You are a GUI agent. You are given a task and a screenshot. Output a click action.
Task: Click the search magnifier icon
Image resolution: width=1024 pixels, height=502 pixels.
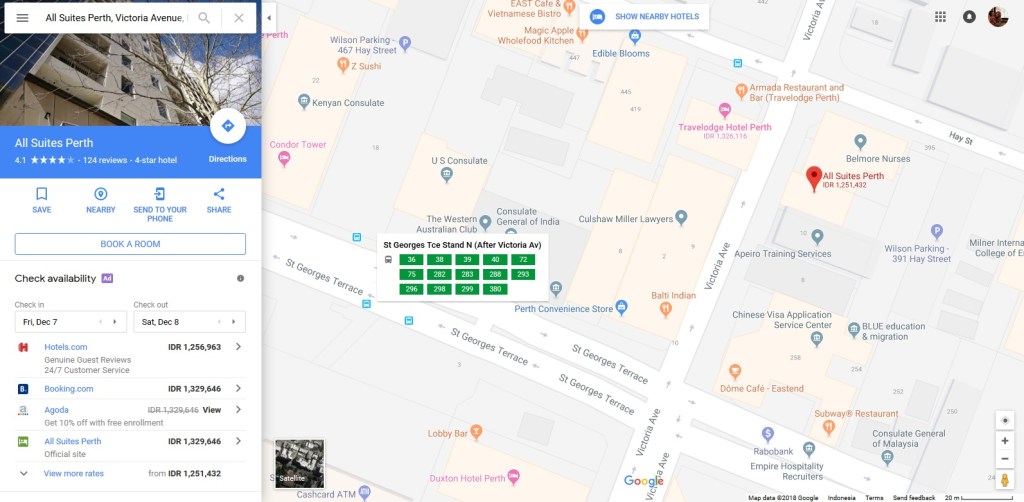tap(204, 18)
